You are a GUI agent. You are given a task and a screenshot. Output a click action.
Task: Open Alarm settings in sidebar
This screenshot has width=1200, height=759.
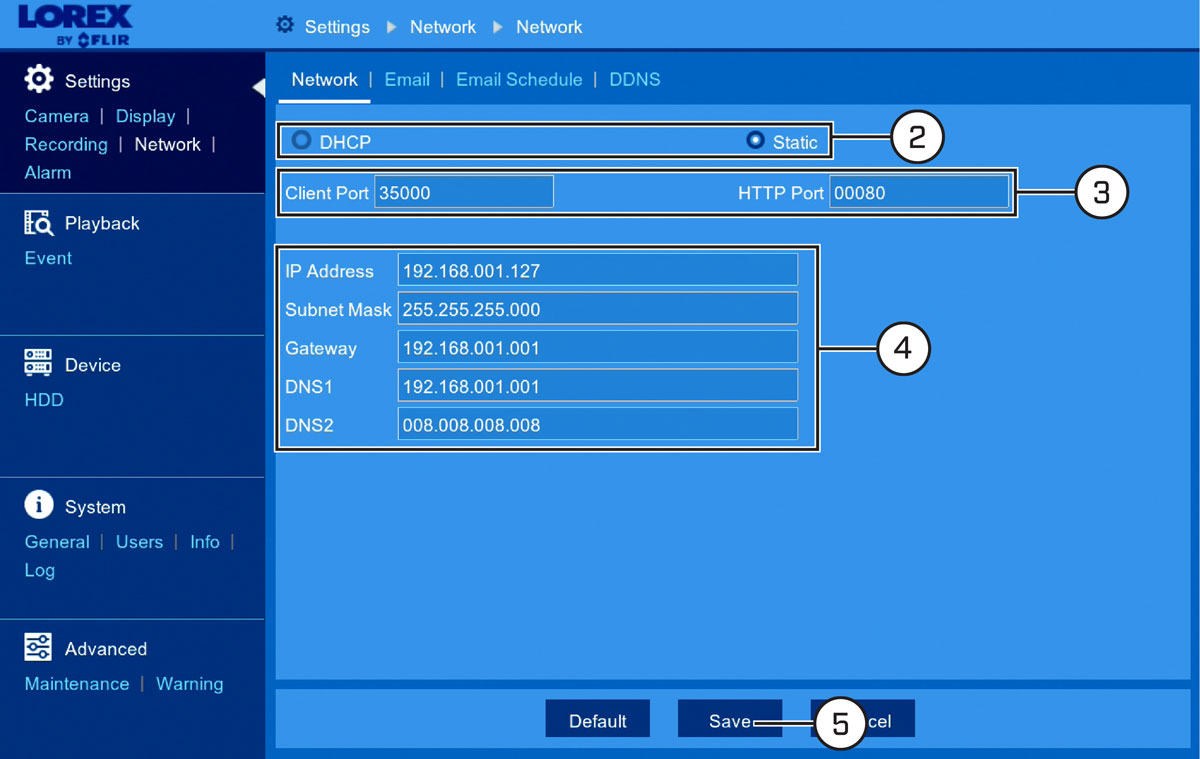point(48,172)
